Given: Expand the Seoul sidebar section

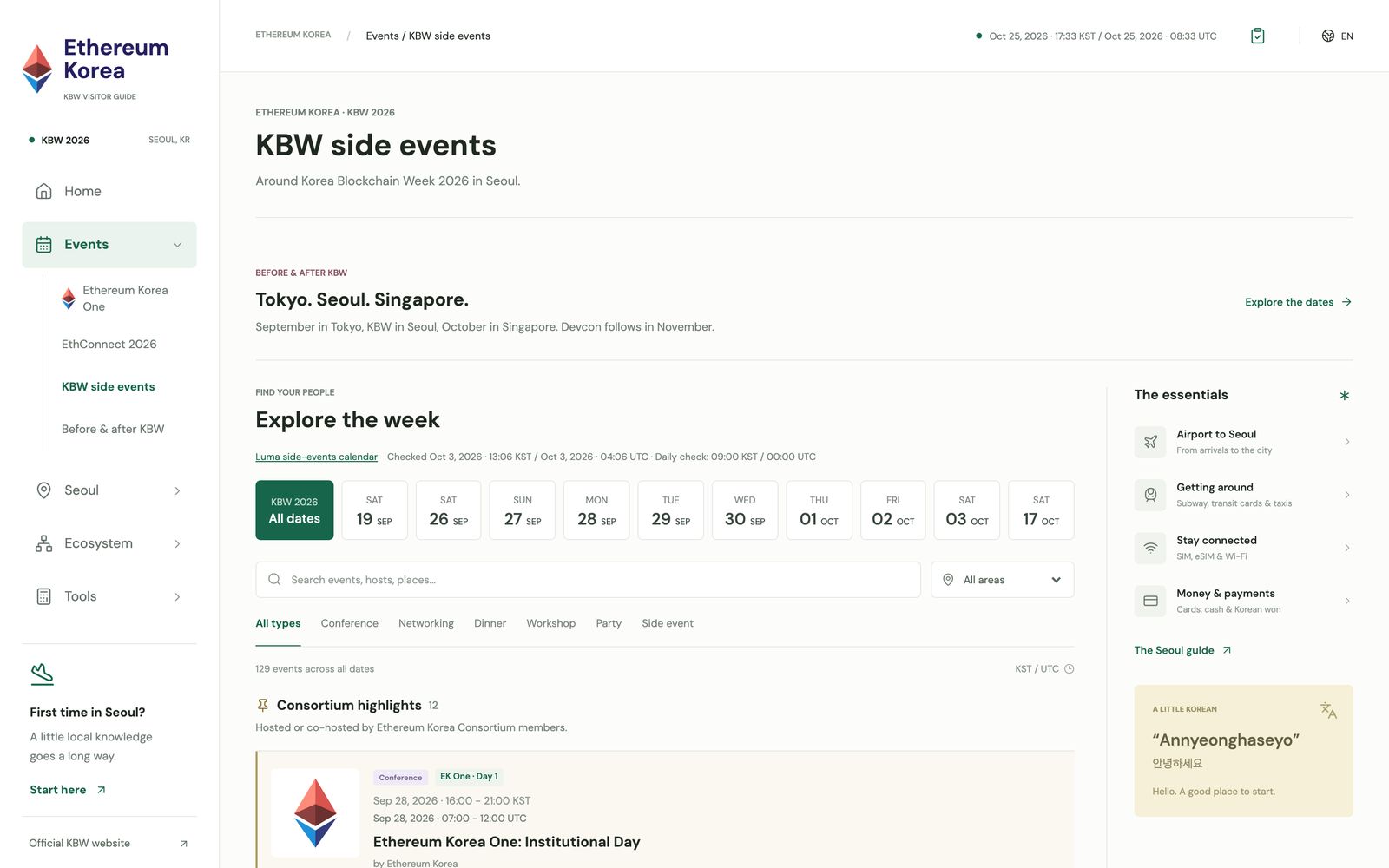Looking at the screenshot, I should pos(177,490).
